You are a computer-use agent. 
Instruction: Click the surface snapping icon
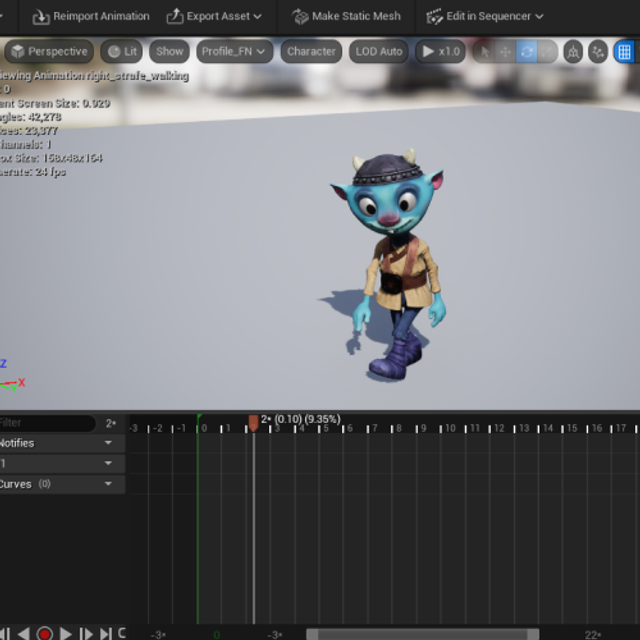click(x=598, y=52)
